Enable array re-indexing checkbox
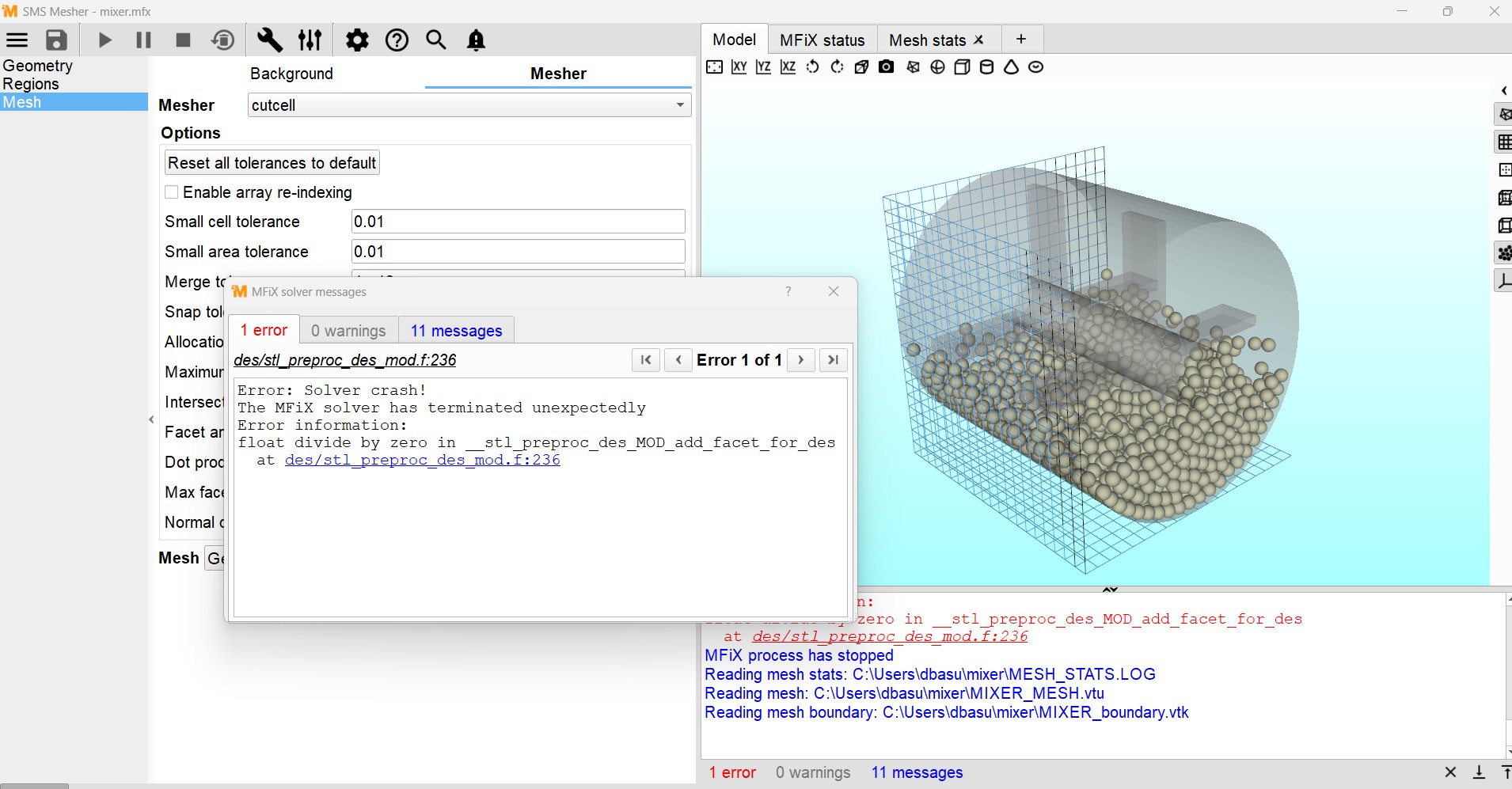The image size is (1512, 789). coord(171,192)
